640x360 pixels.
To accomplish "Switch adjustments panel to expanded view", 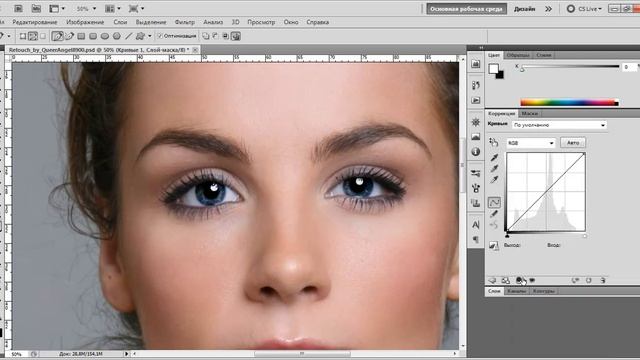I will tap(505, 280).
